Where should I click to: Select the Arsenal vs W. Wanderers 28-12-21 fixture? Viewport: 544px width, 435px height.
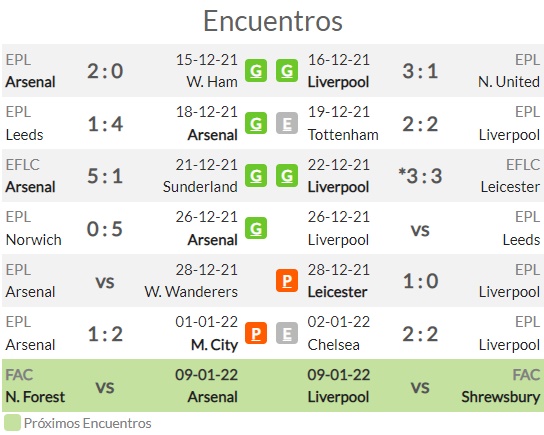click(x=122, y=281)
